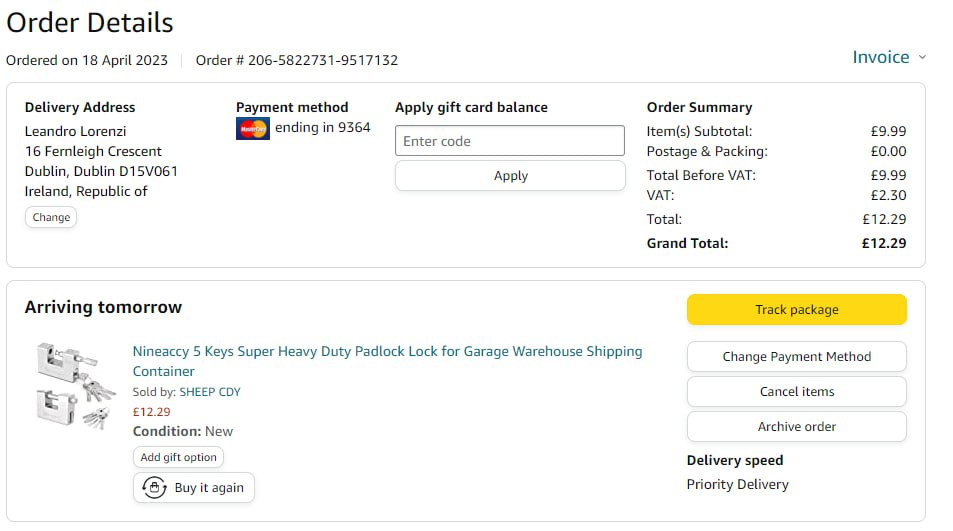Change the delivery address

[51, 217]
